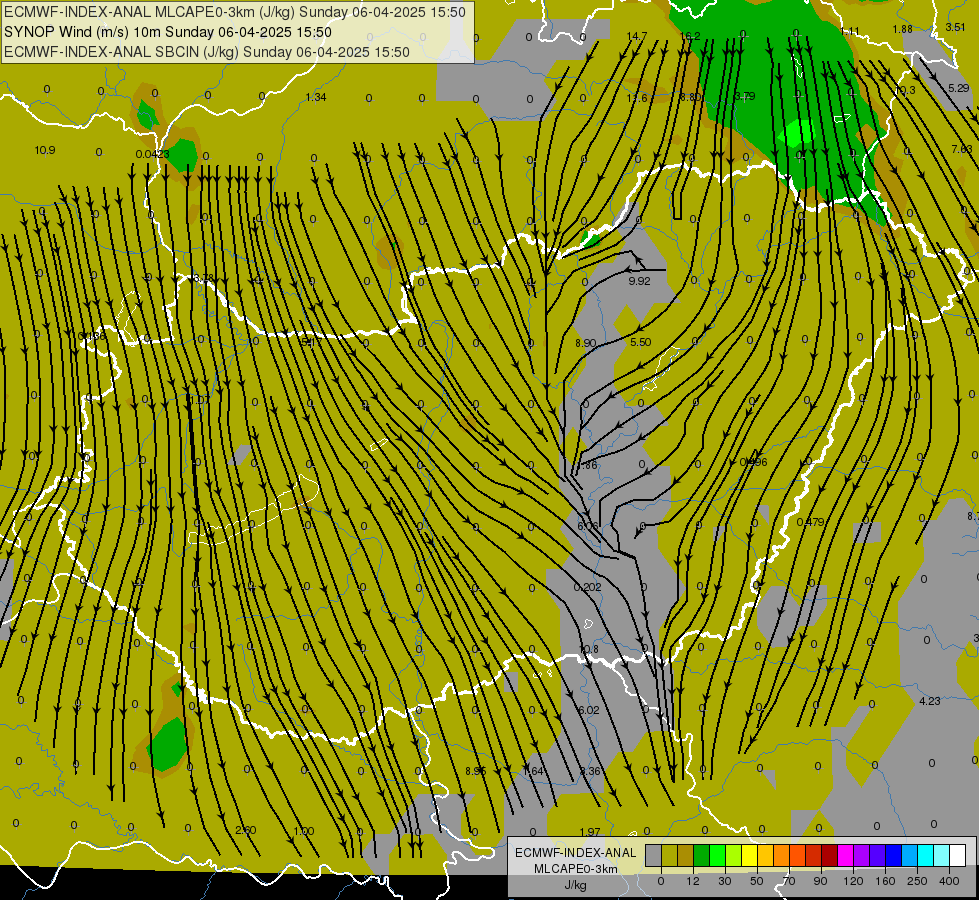Click legend scale value 30
This screenshot has width=979, height=900.
point(725,881)
